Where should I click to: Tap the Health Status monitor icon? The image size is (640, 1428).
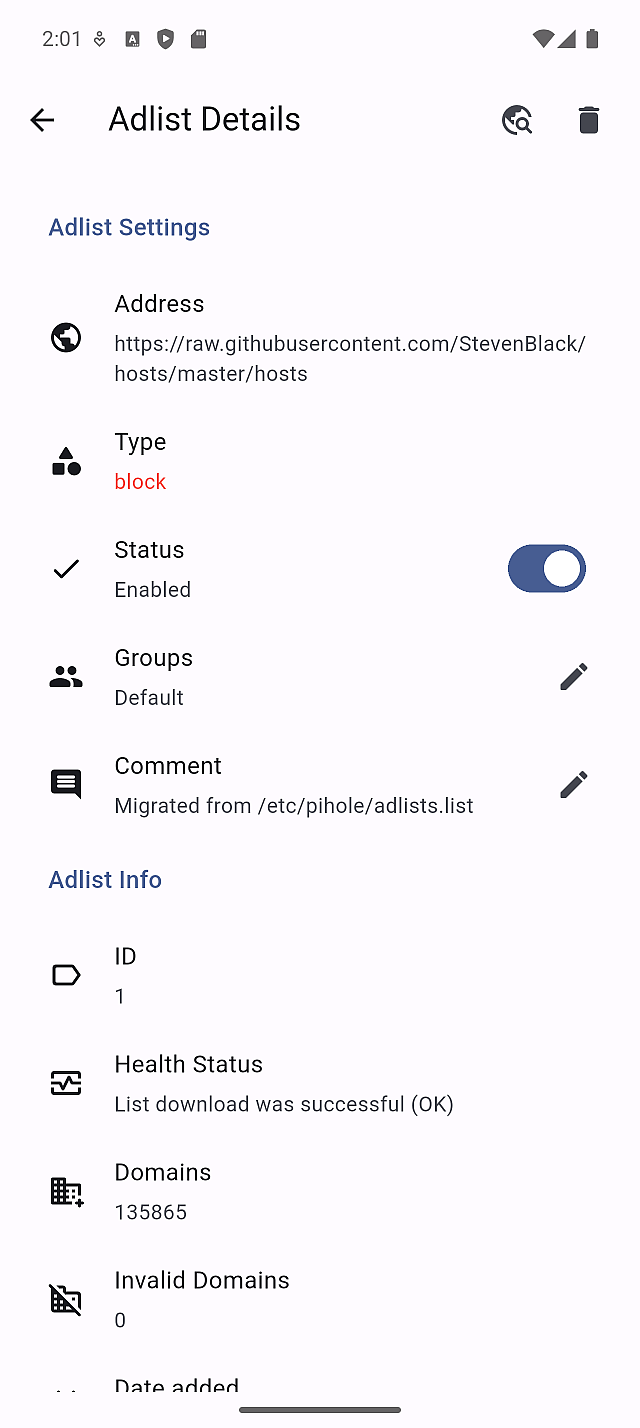[x=66, y=1083]
